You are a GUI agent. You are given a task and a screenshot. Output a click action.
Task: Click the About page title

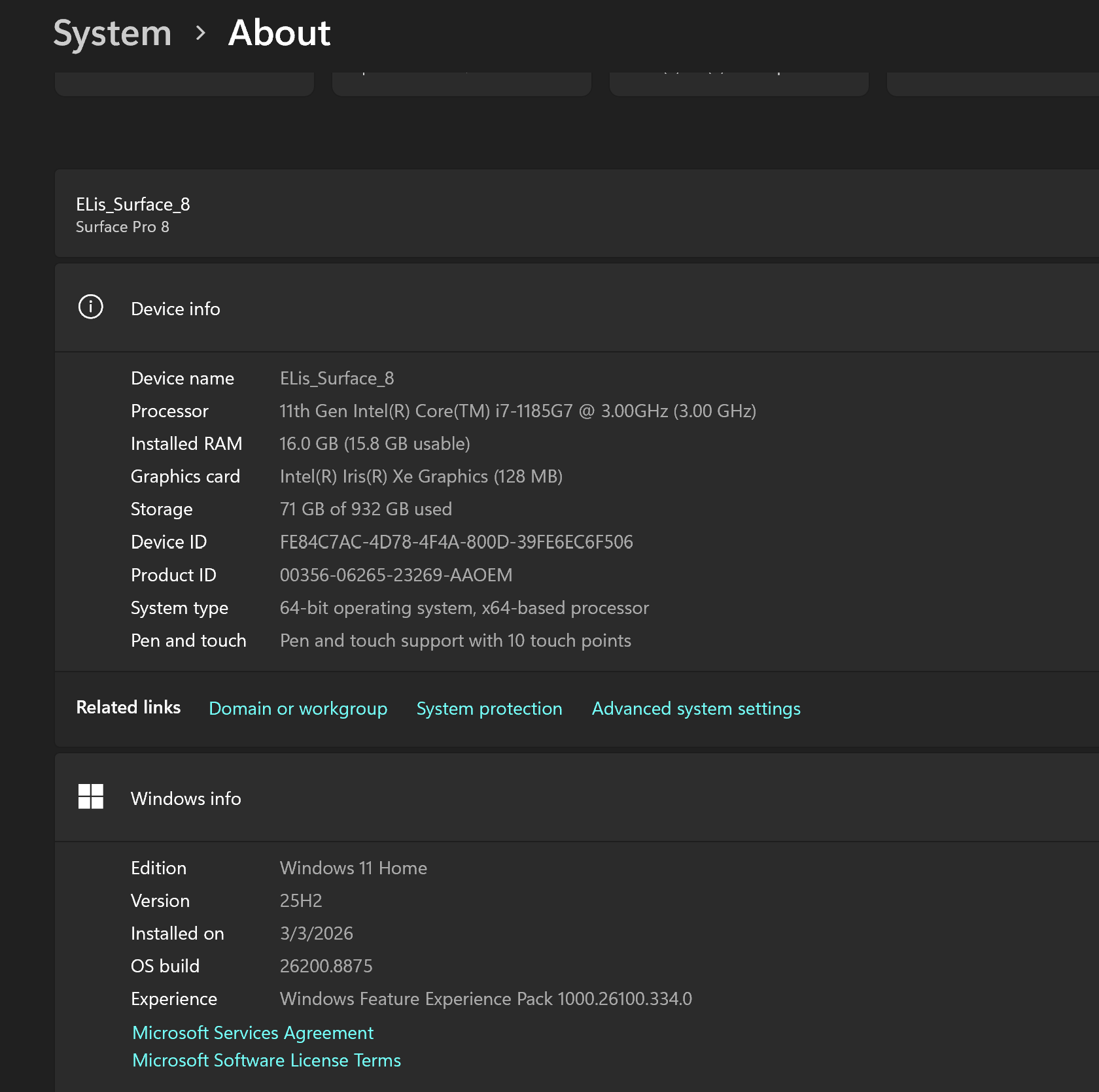(279, 33)
